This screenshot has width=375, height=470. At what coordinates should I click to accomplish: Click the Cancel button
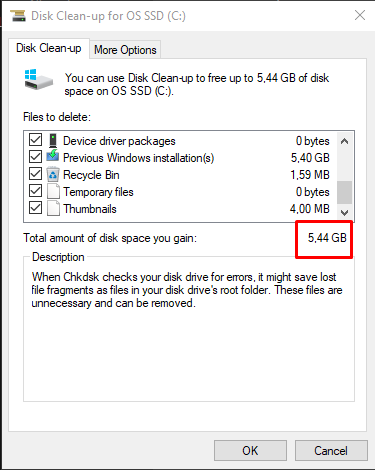click(x=331, y=451)
